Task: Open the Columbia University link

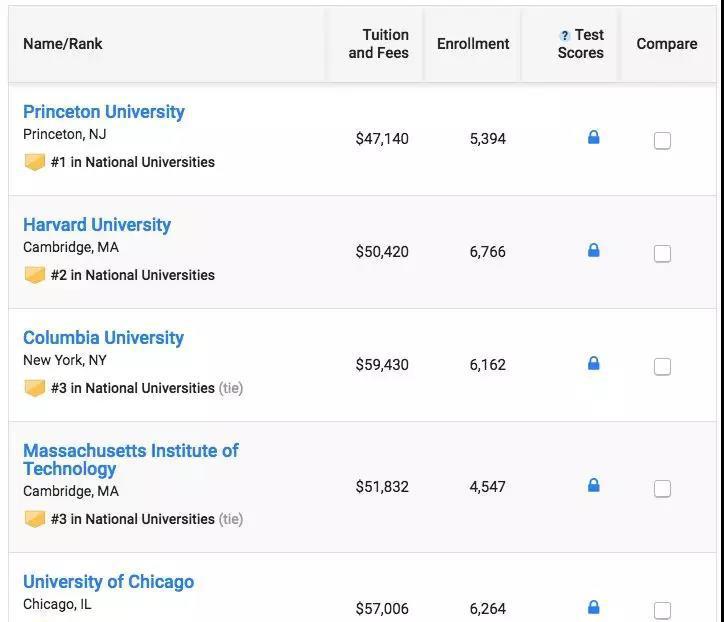Action: (x=103, y=338)
